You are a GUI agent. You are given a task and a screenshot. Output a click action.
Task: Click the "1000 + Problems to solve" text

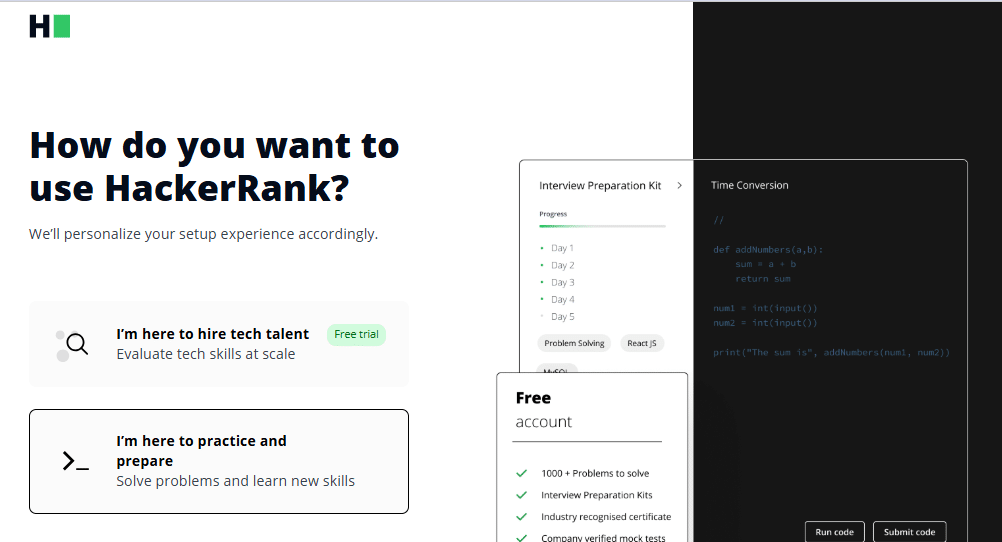(595, 474)
